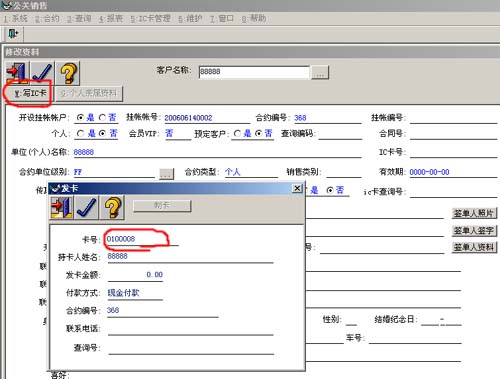Click the 客户名称 input field
Viewport: 500px width, 379px height.
(x=254, y=72)
